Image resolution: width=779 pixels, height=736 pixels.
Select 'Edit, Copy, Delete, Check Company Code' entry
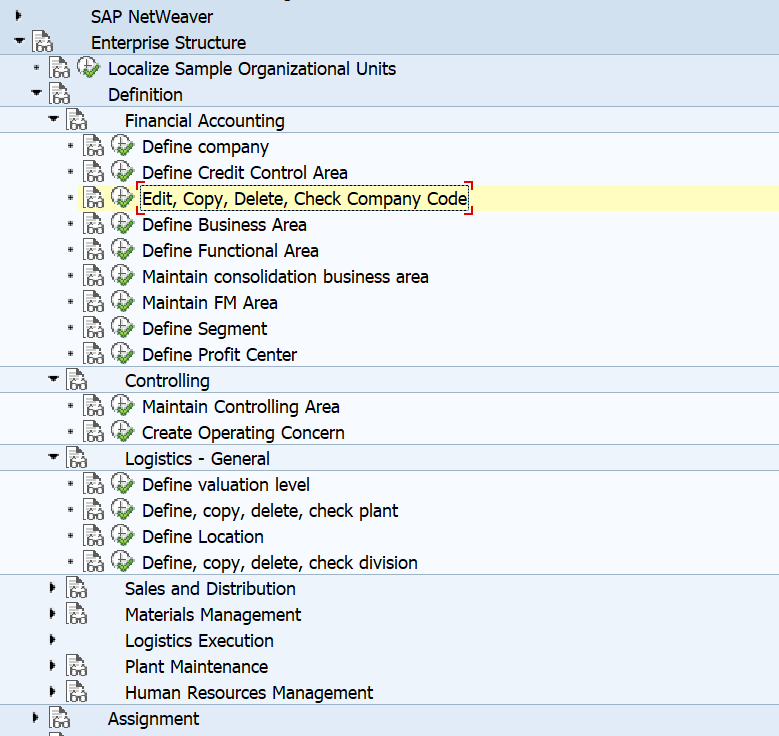[305, 199]
